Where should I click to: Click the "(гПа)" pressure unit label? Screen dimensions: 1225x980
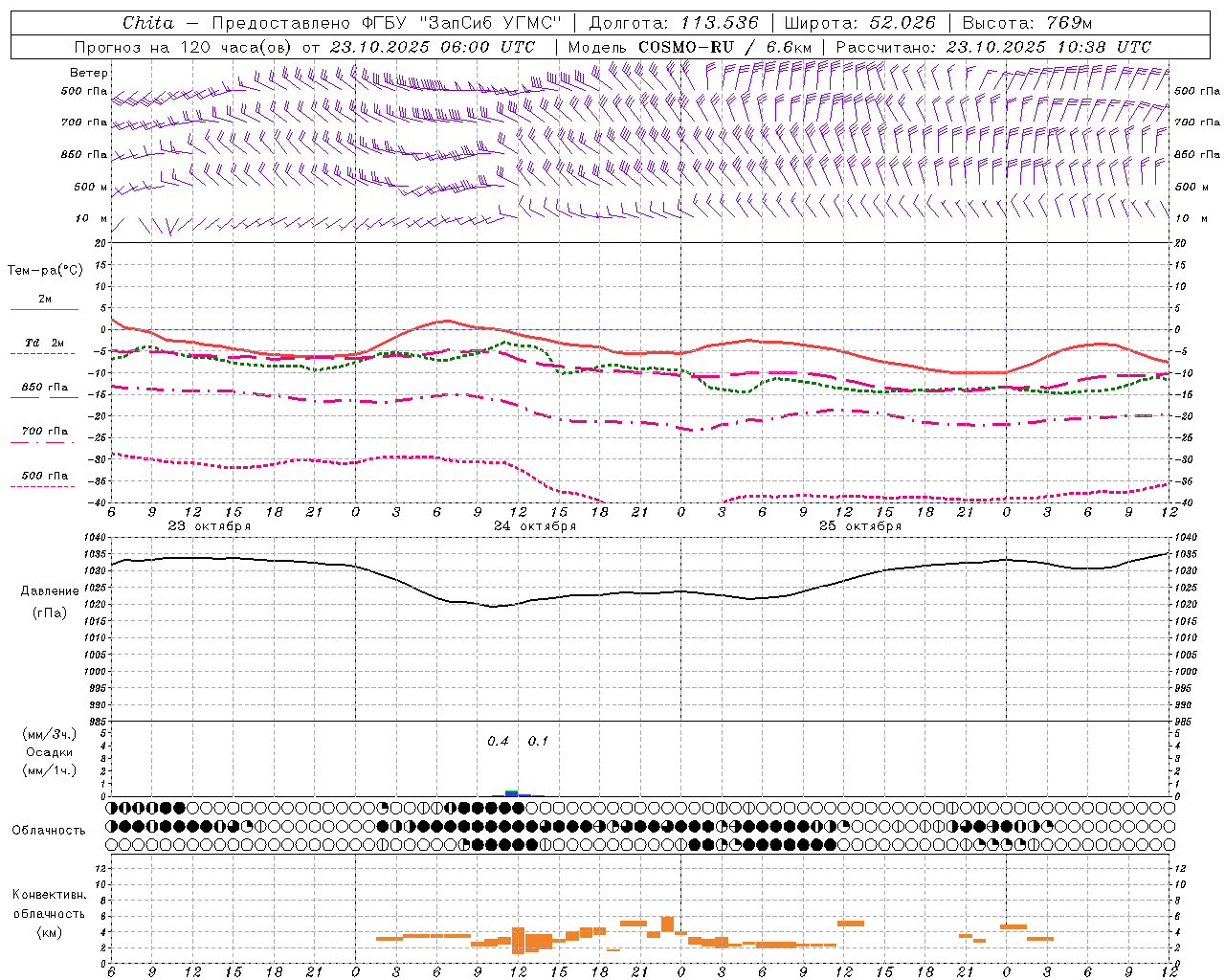[x=50, y=612]
